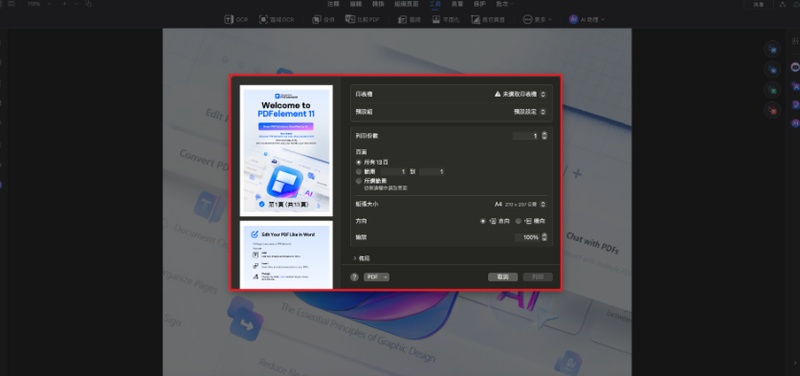Viewport: 800px width, 376px height.
Task: Switch to the 注釋 (Comment) tab
Action: (333, 4)
